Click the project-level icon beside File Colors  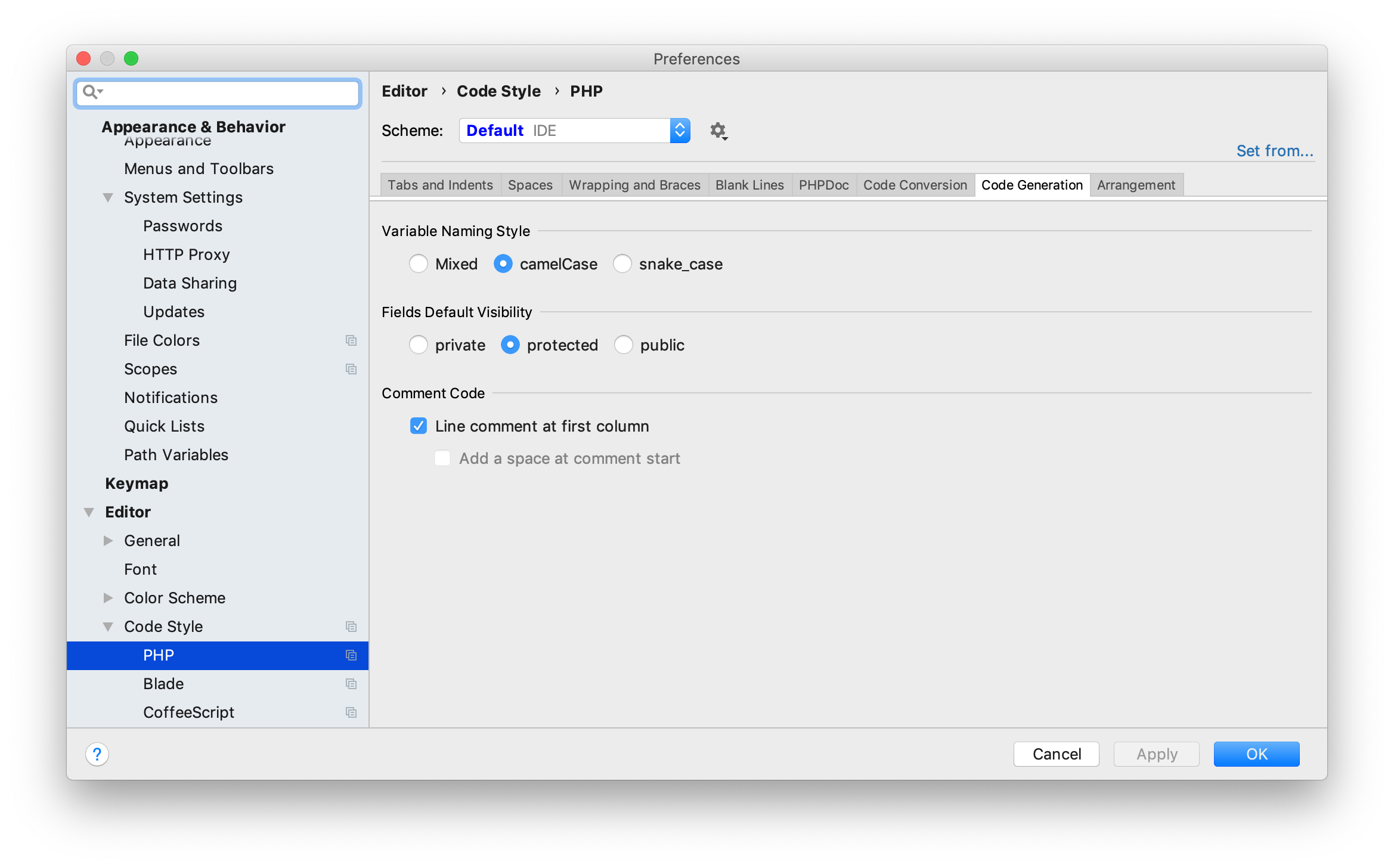(x=351, y=340)
